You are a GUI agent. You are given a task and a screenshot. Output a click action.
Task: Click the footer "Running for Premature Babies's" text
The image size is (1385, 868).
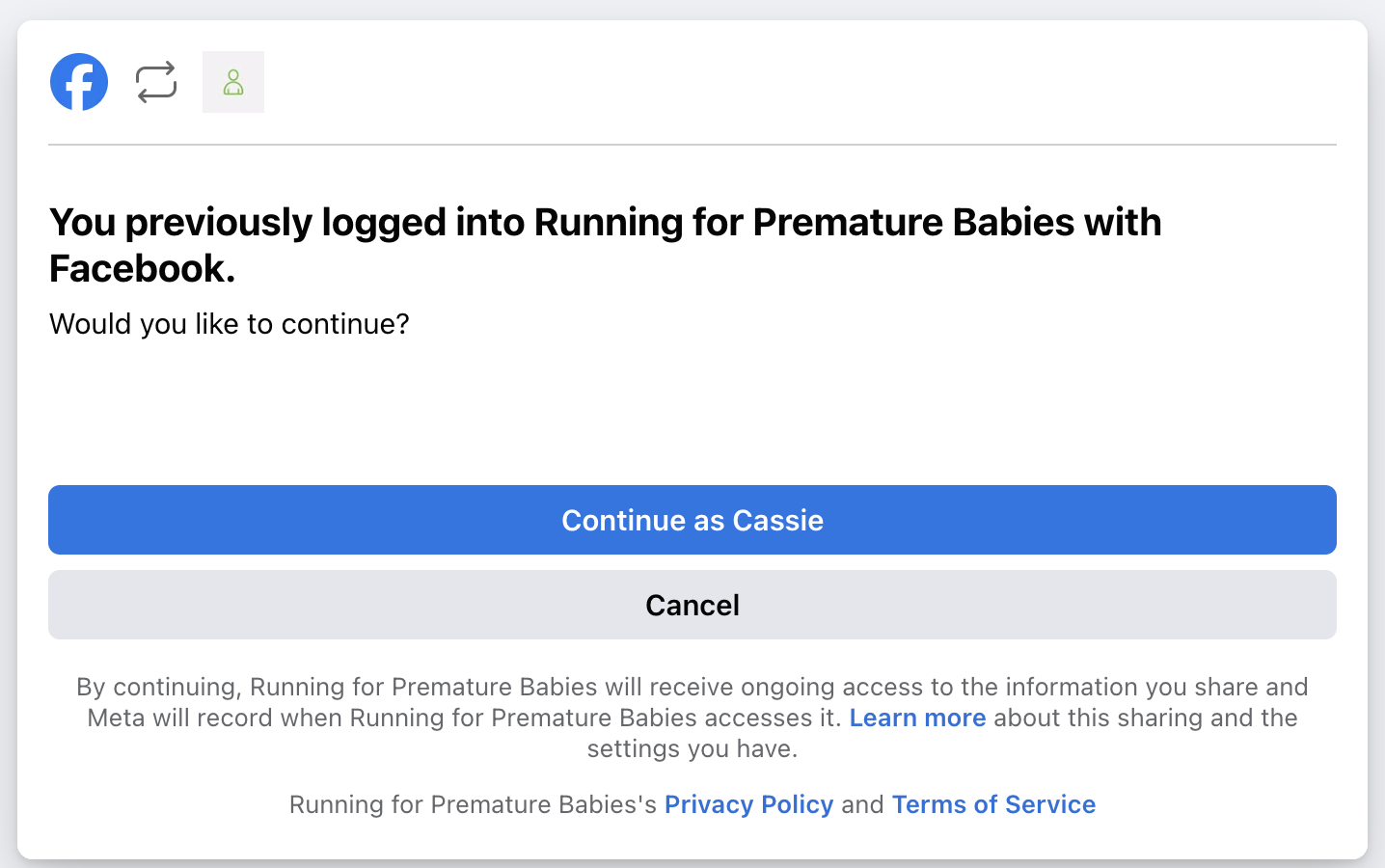point(473,804)
